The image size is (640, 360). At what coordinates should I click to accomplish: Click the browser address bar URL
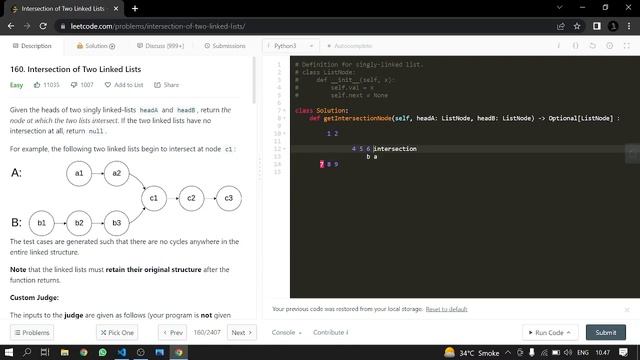(x=158, y=26)
